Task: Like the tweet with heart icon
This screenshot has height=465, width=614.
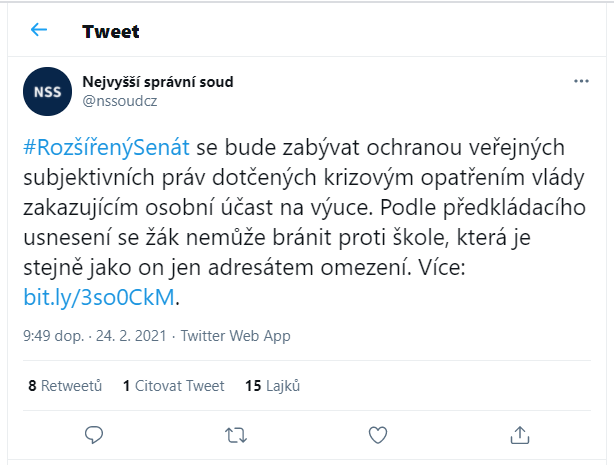Action: tap(378, 435)
